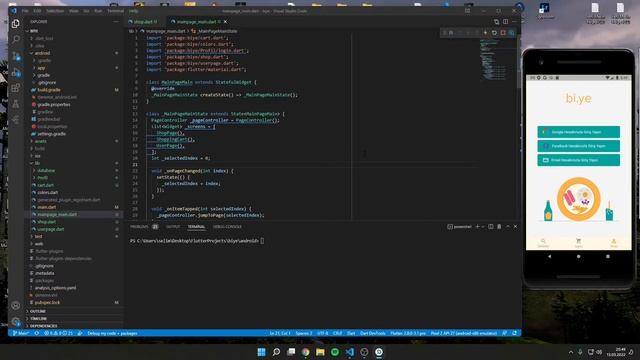Viewport: 640px width, 360px height.
Task: Click the editor minimap
Action: pyautogui.click(x=494, y=59)
